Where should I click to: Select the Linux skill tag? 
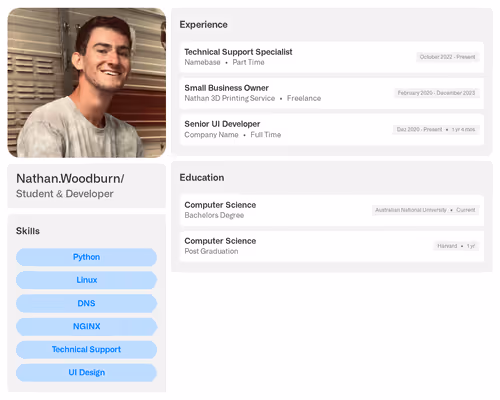(86, 280)
